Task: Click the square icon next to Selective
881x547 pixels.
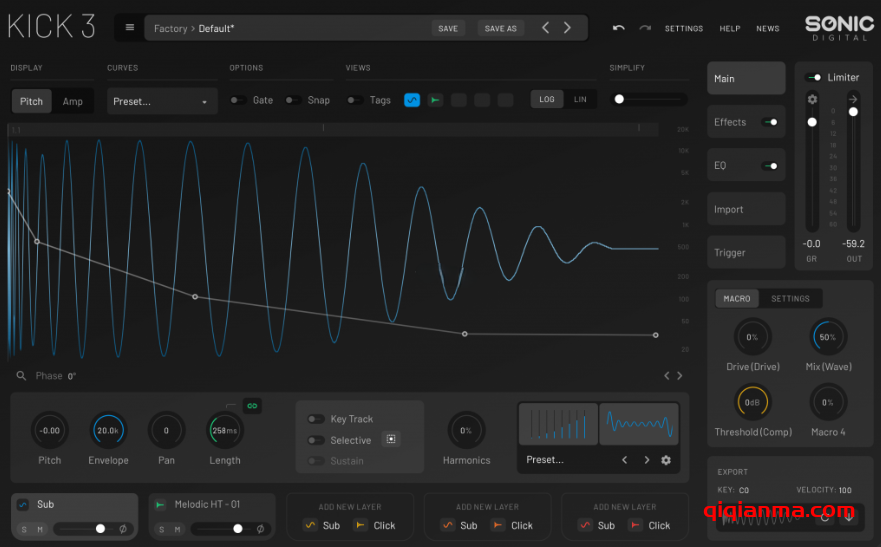Action: tap(391, 440)
